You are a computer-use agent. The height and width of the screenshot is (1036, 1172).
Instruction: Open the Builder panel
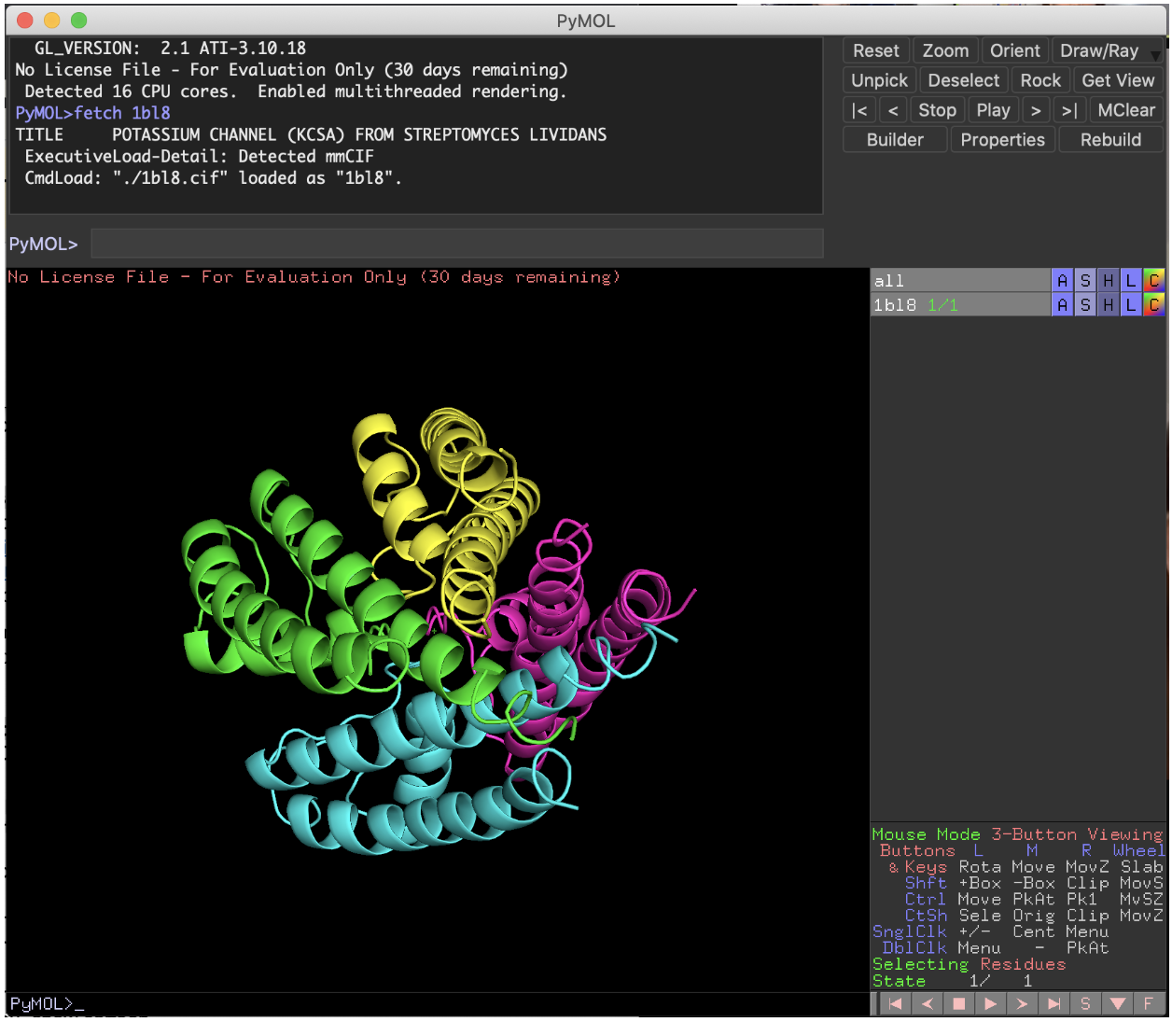tap(895, 140)
